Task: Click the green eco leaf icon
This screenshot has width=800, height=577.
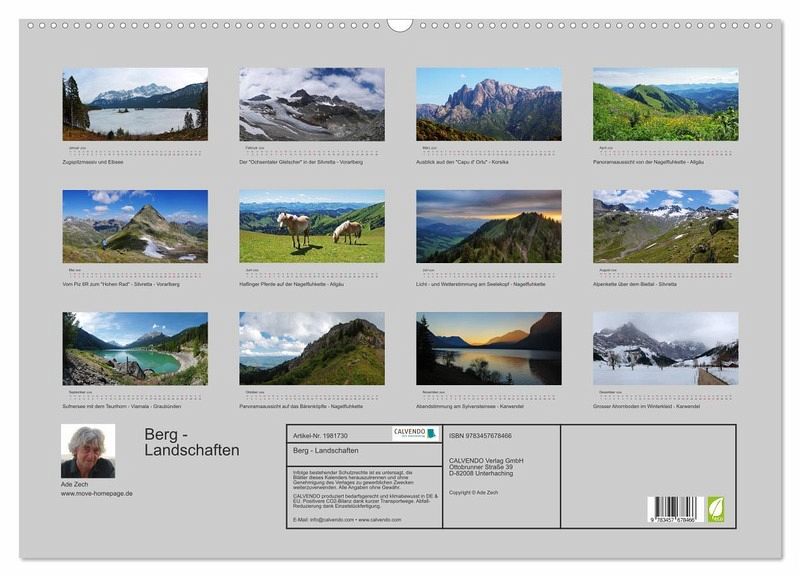Action: [715, 509]
